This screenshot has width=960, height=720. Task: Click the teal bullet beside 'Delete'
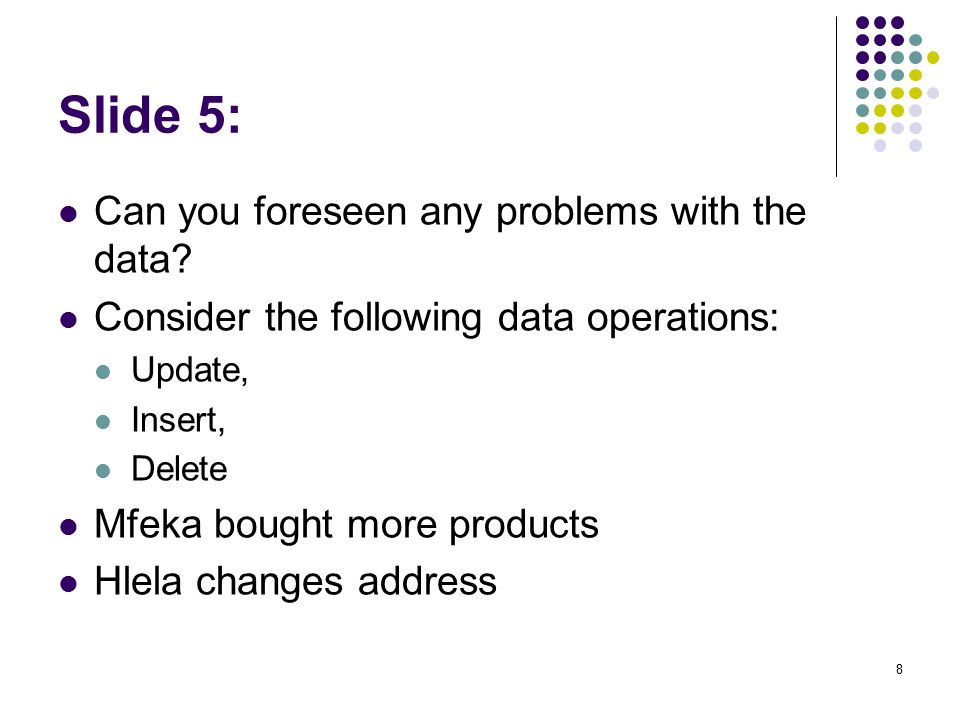pos(103,471)
